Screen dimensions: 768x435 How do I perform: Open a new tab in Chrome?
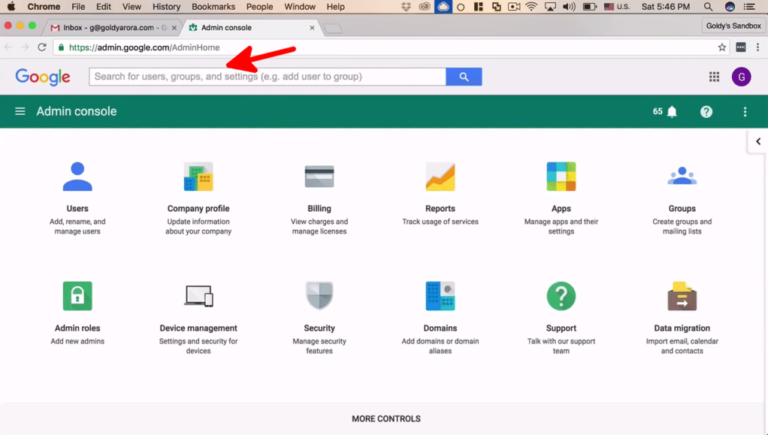(x=333, y=28)
